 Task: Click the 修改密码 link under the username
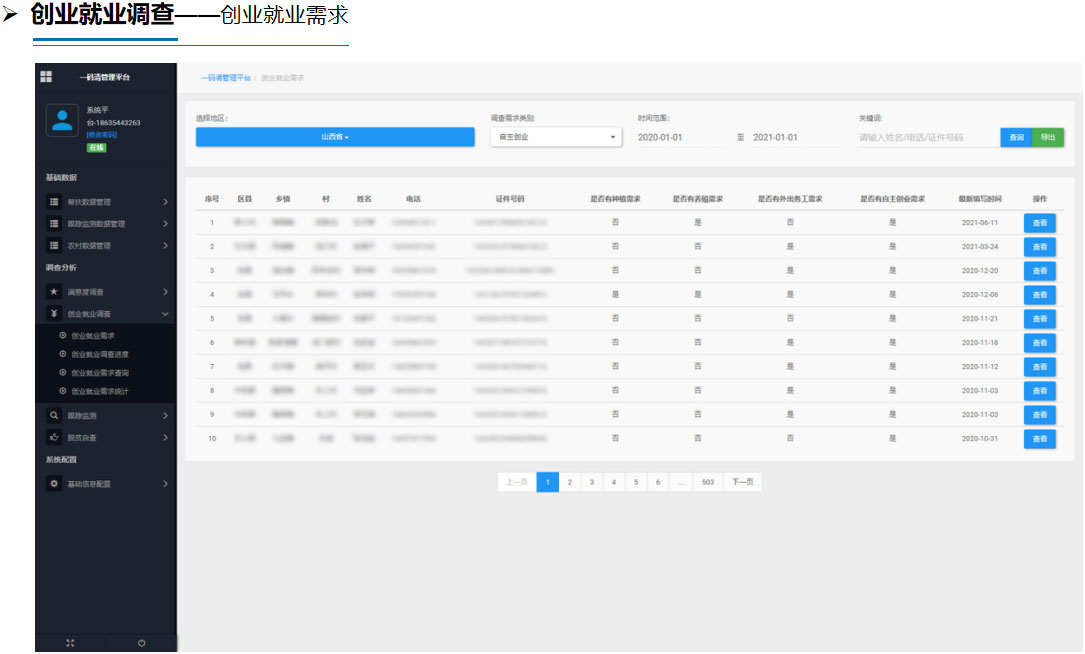click(x=102, y=135)
